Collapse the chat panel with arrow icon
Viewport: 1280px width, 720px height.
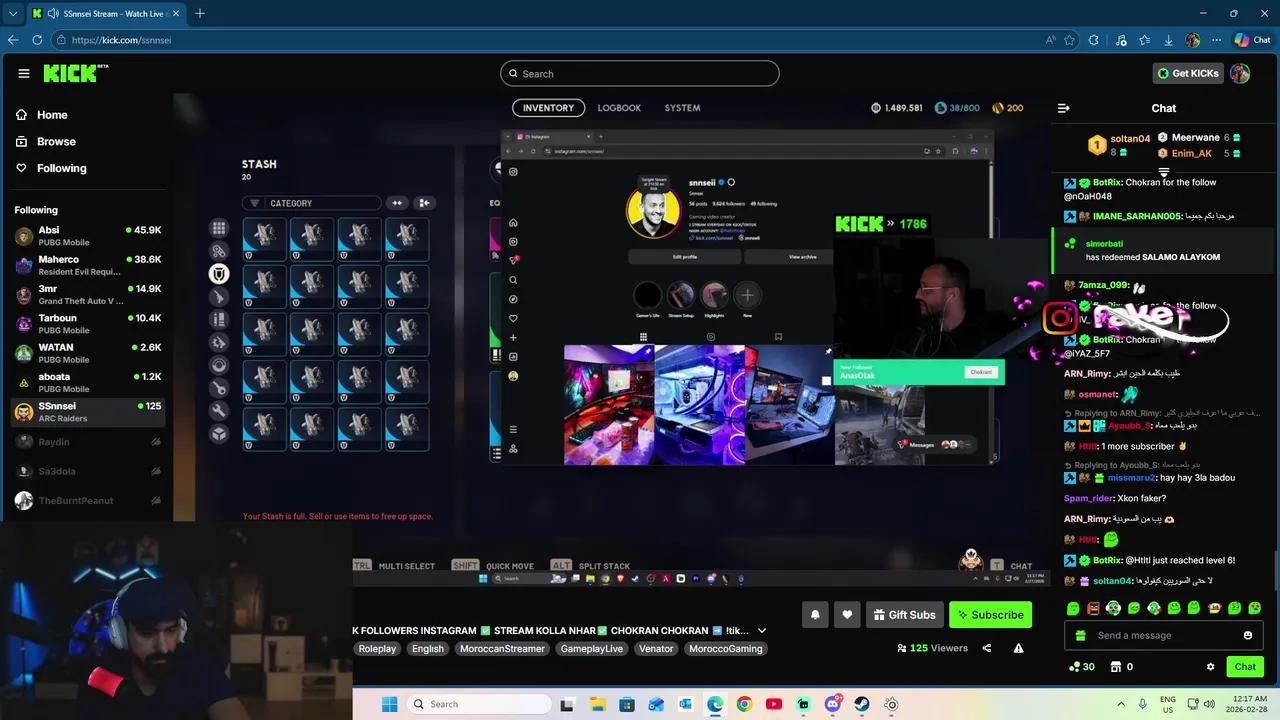click(1064, 108)
